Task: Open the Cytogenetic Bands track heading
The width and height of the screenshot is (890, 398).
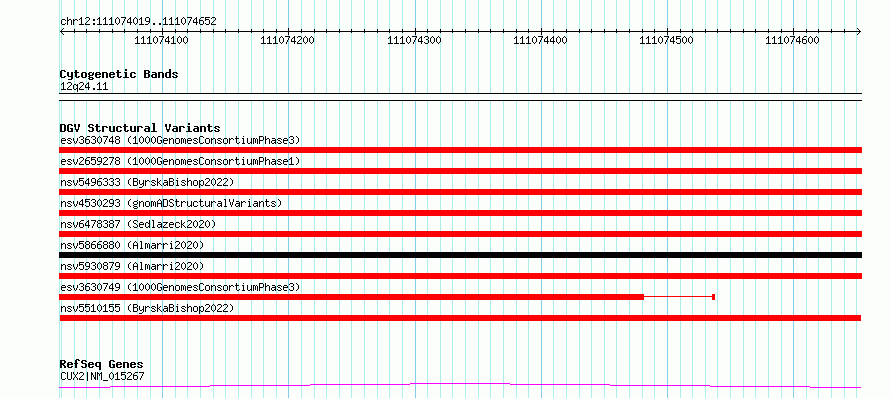Action: [x=119, y=74]
